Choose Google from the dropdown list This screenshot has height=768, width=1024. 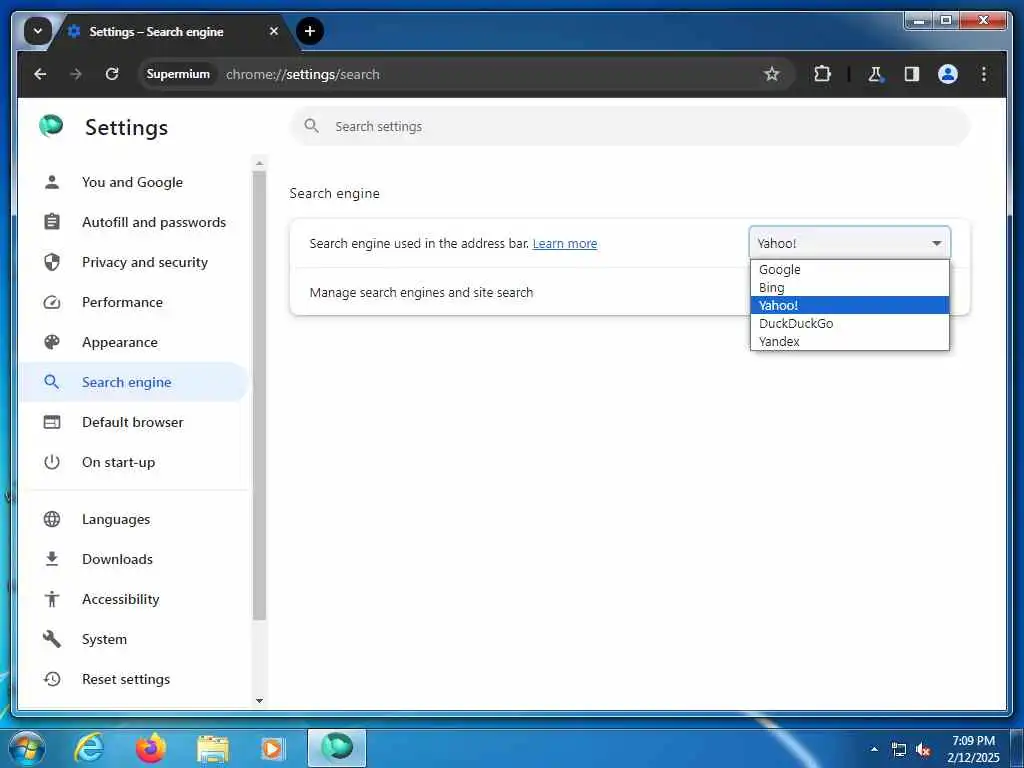850,269
